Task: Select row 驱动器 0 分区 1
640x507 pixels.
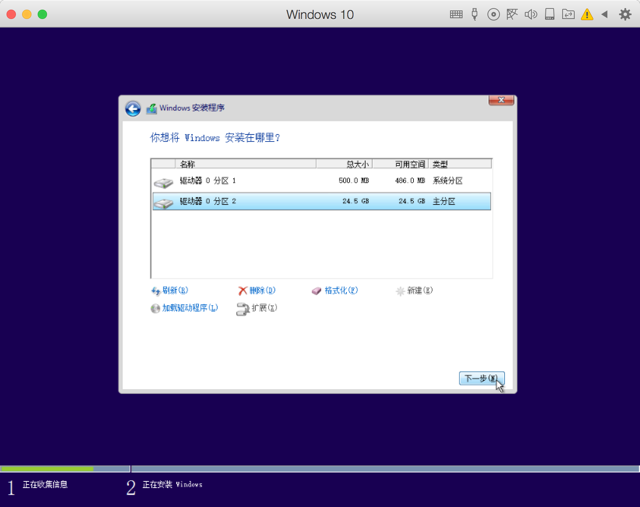Action: [x=322, y=181]
